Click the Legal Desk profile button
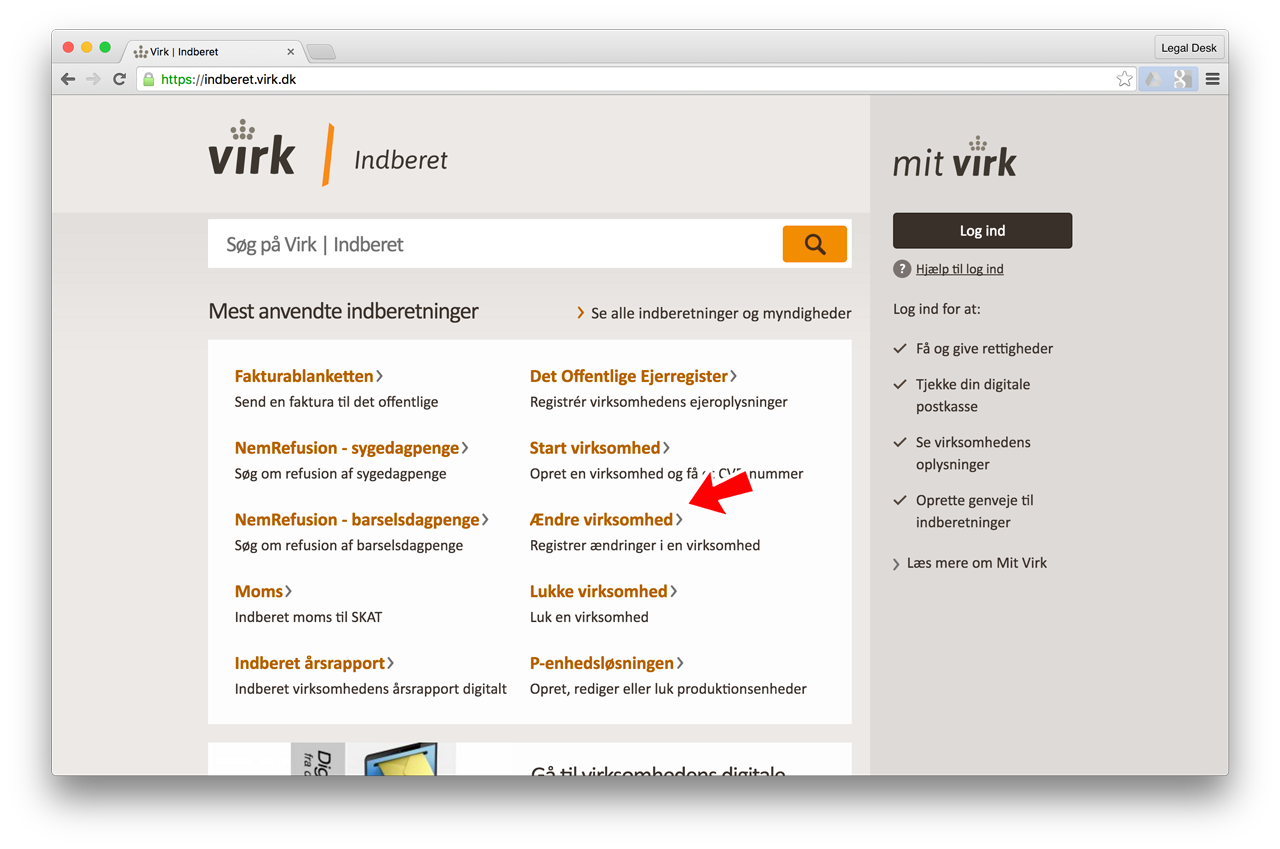The width and height of the screenshot is (1280, 849). (1189, 48)
